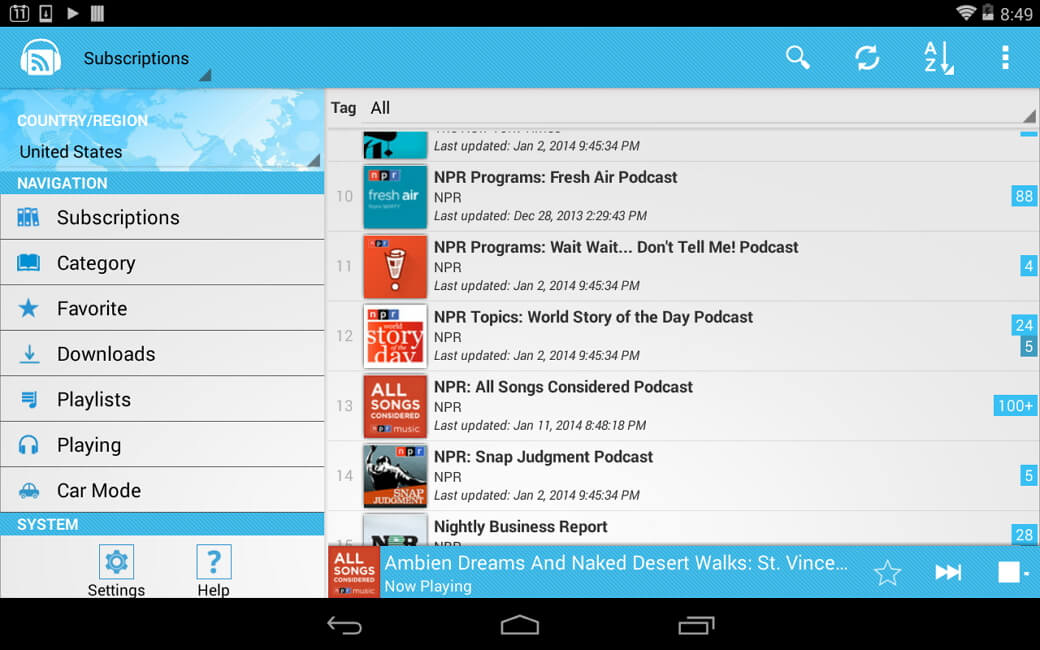The height and width of the screenshot is (650, 1040).
Task: Select Nightly Business Report row
Action: click(x=683, y=529)
